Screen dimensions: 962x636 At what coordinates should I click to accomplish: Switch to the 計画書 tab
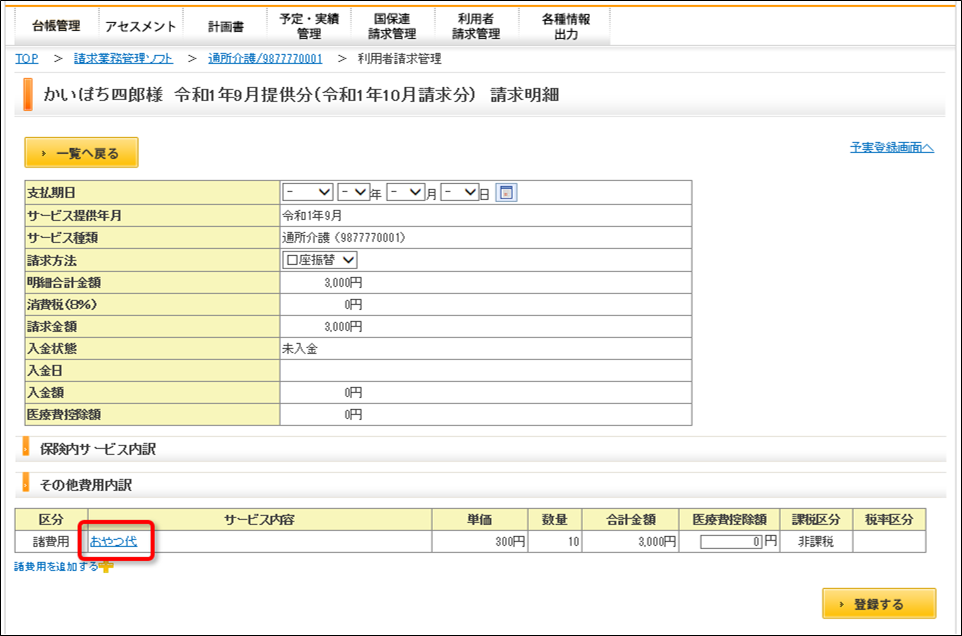tap(225, 26)
